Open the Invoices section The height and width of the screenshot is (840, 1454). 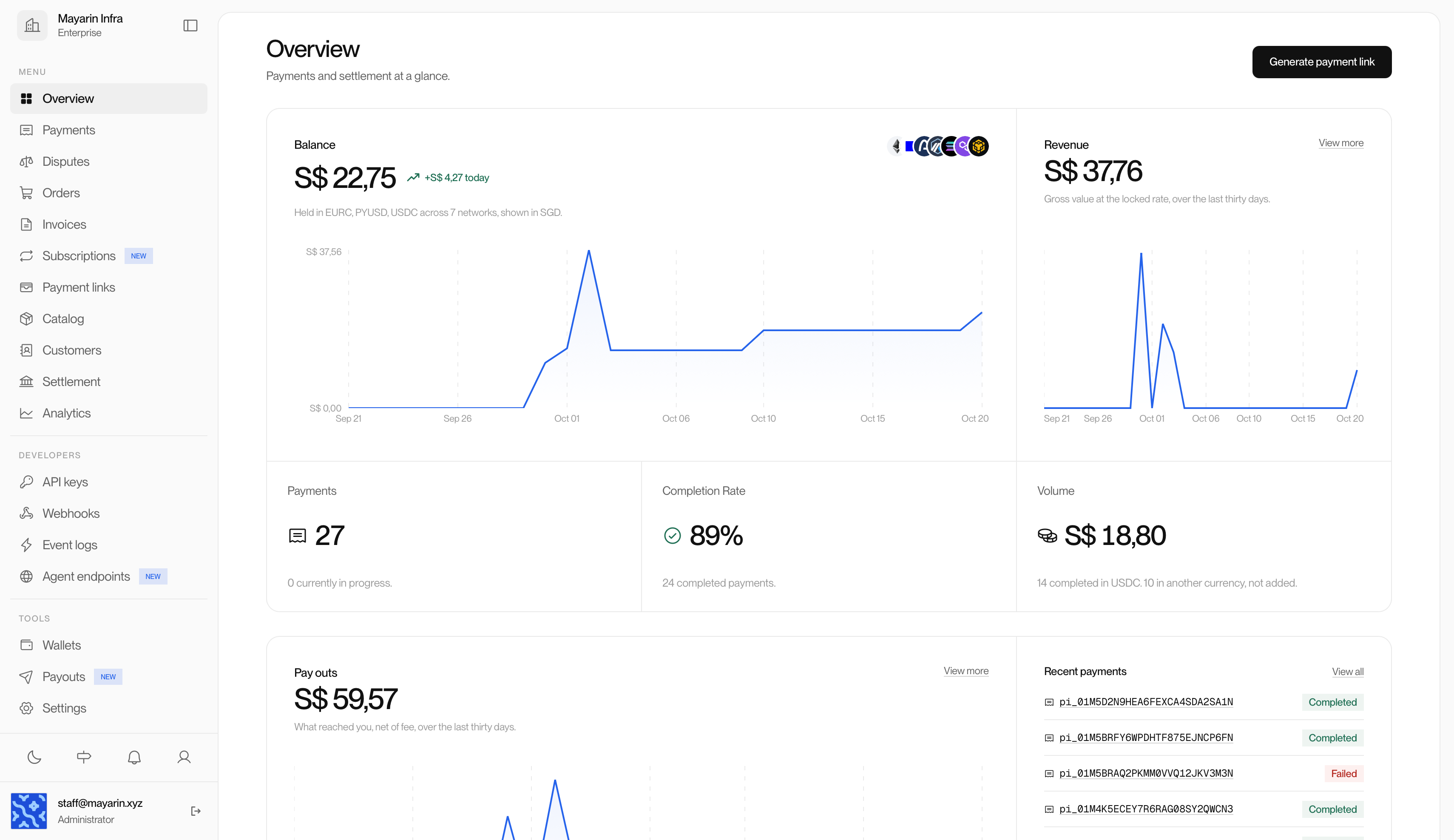tap(109, 224)
